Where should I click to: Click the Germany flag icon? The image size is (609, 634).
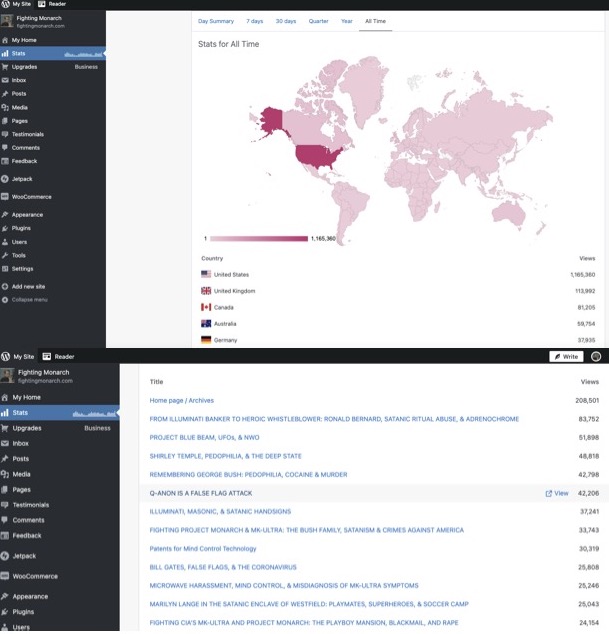click(206, 340)
